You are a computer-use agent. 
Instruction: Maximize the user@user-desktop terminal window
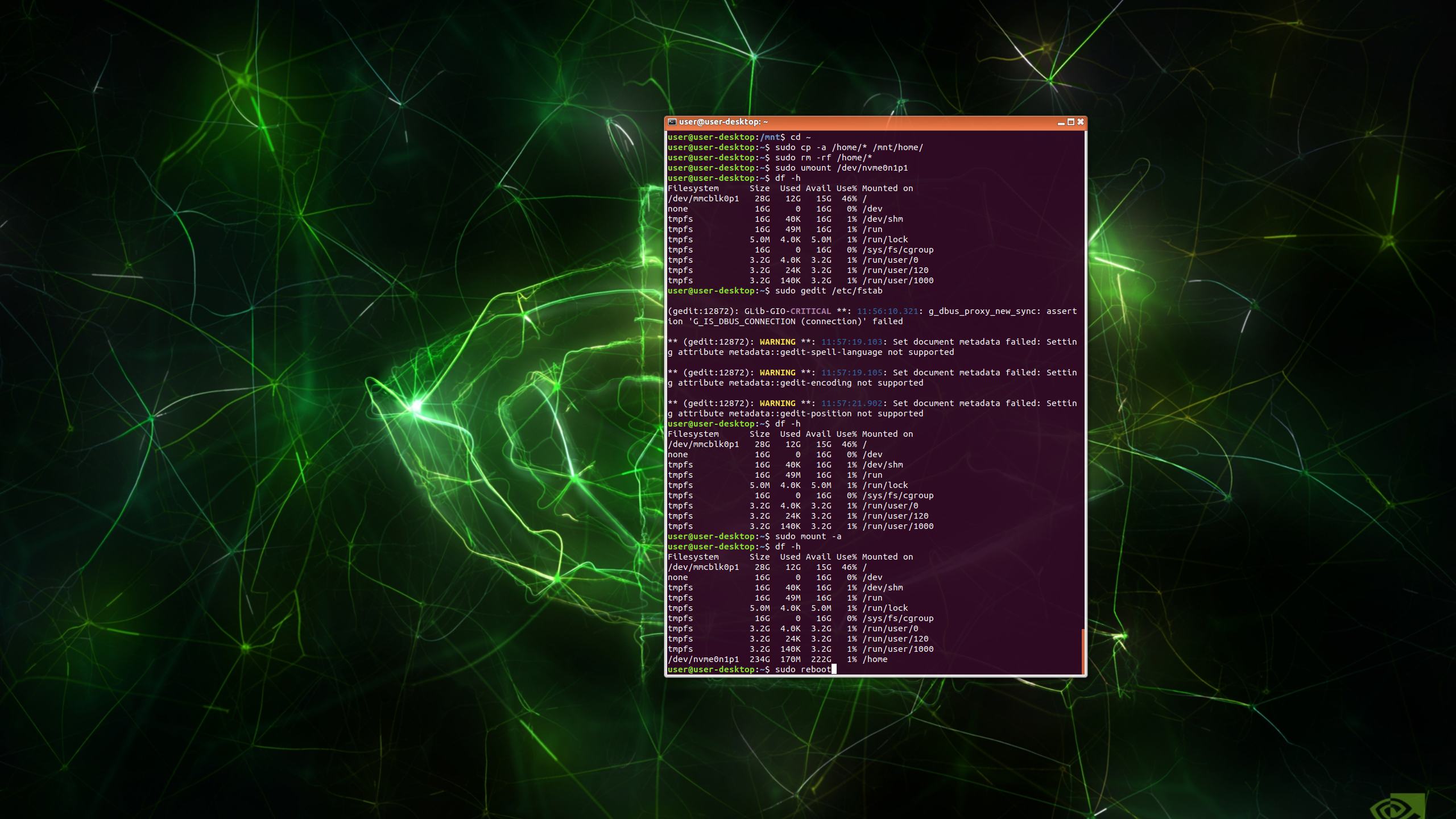click(1070, 122)
